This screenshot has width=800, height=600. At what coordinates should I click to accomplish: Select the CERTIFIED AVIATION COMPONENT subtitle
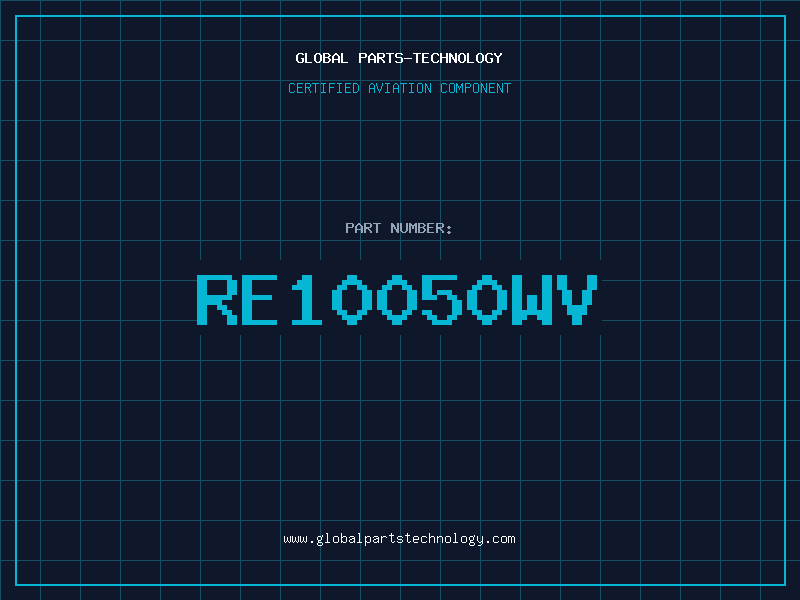click(399, 88)
